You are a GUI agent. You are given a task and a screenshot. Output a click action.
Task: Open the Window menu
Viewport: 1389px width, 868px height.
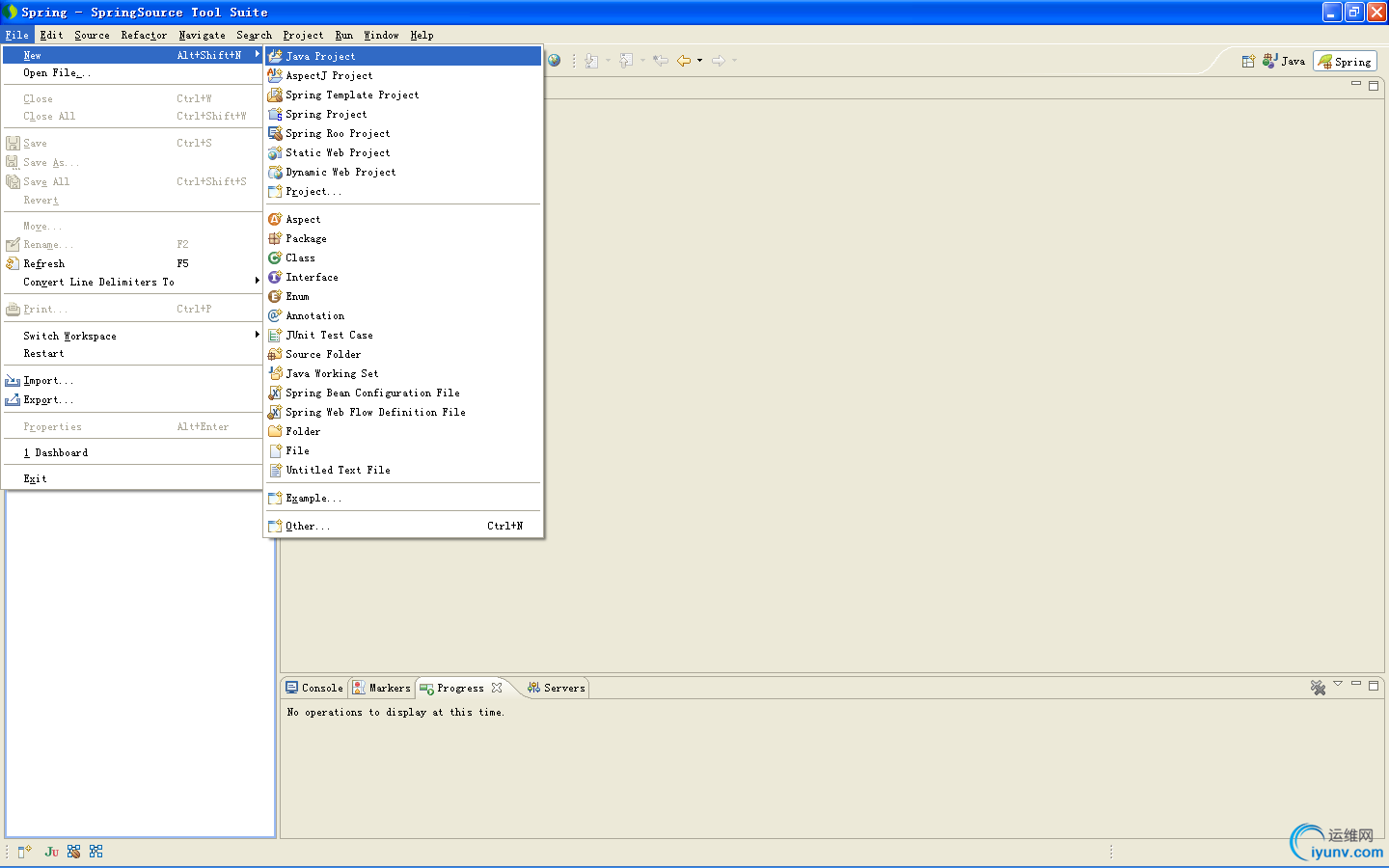point(381,35)
